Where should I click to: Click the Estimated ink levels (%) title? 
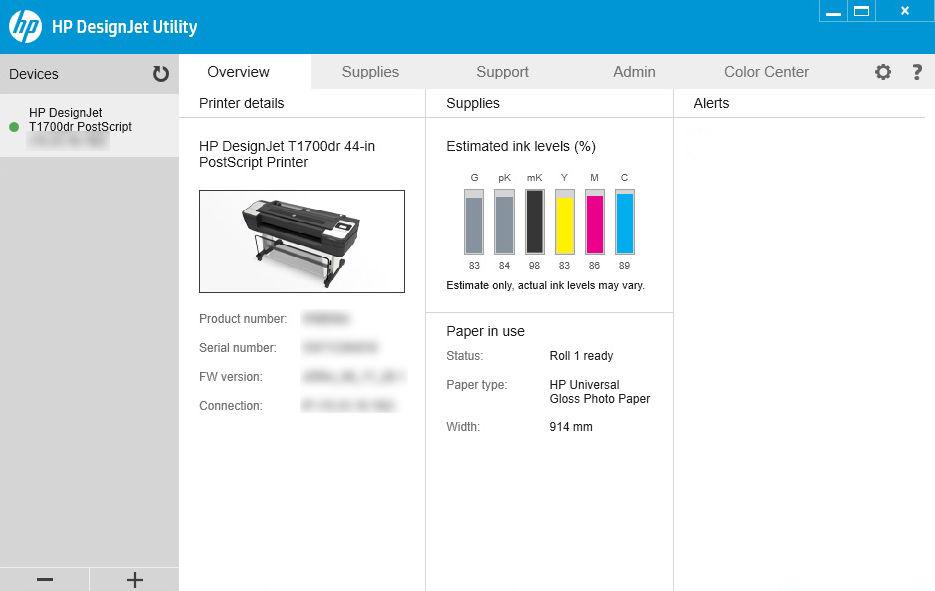click(x=521, y=147)
